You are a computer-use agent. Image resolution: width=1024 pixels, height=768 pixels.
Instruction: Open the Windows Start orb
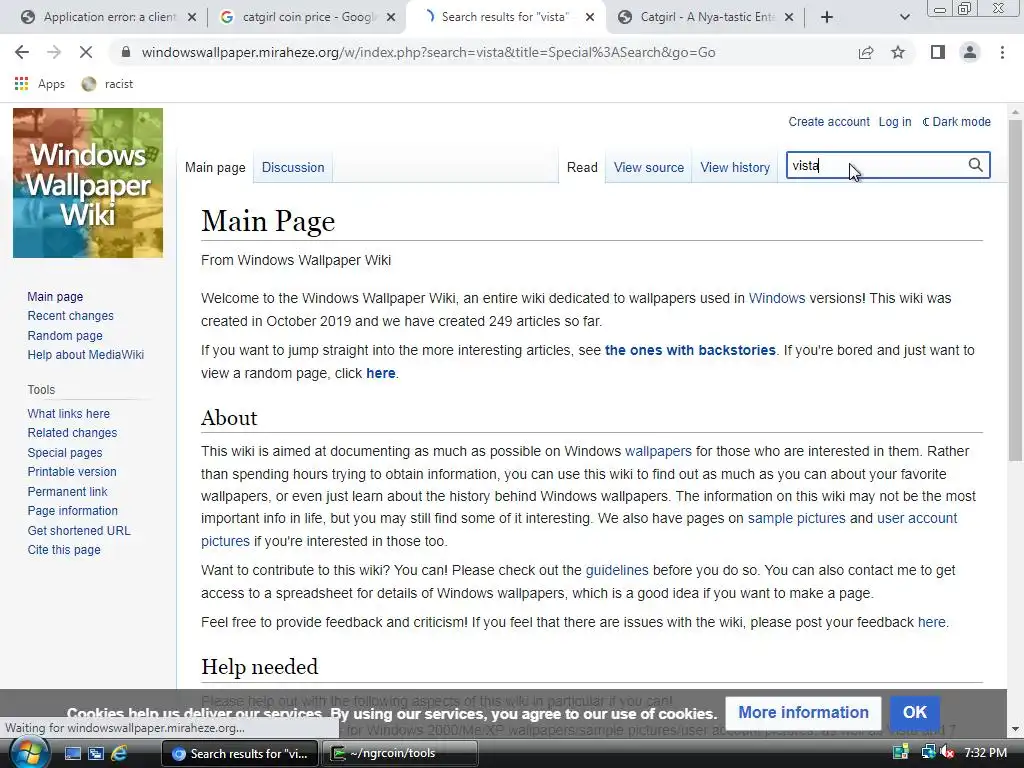tap(28, 753)
